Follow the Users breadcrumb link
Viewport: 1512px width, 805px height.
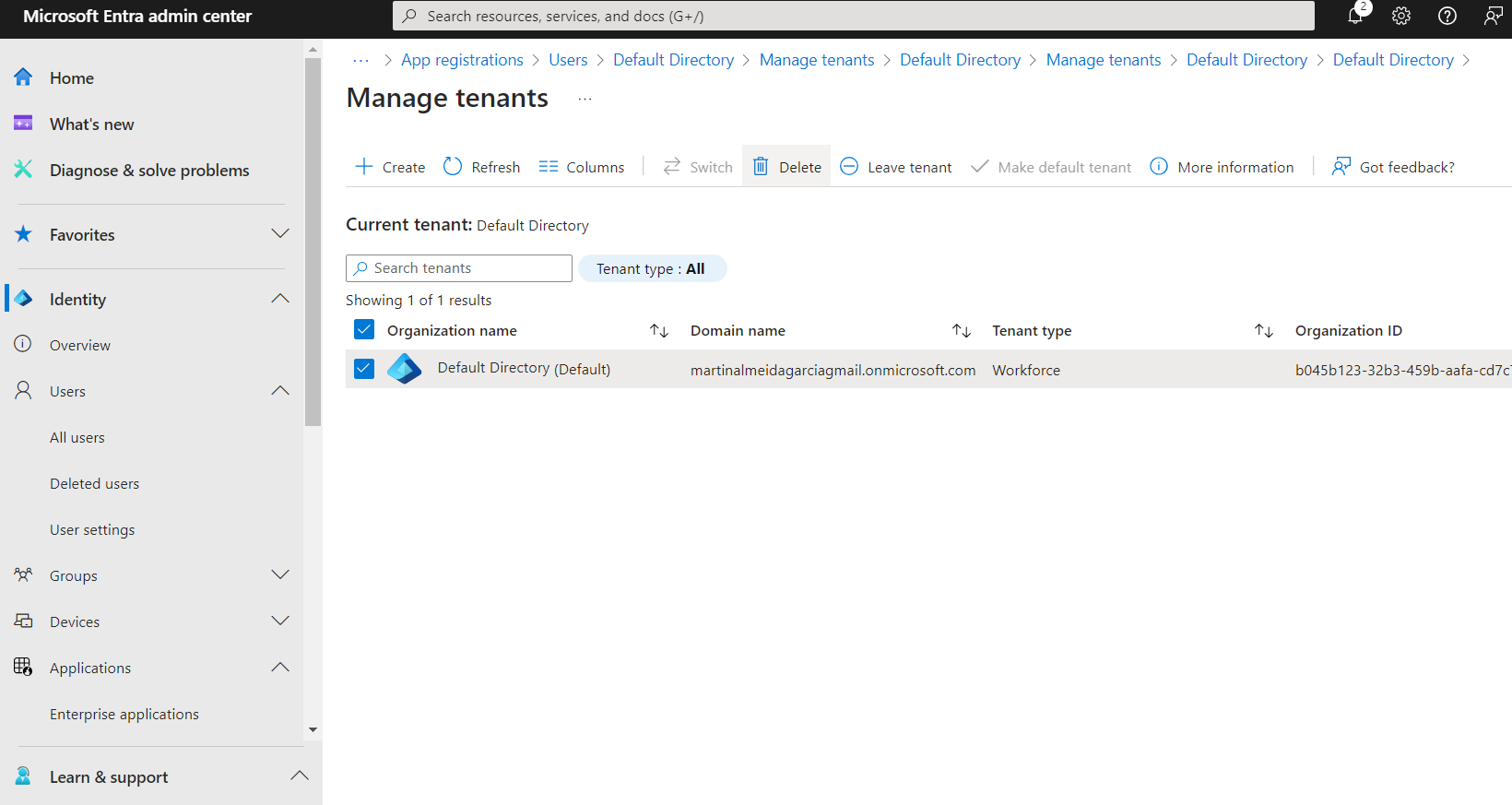pos(568,60)
